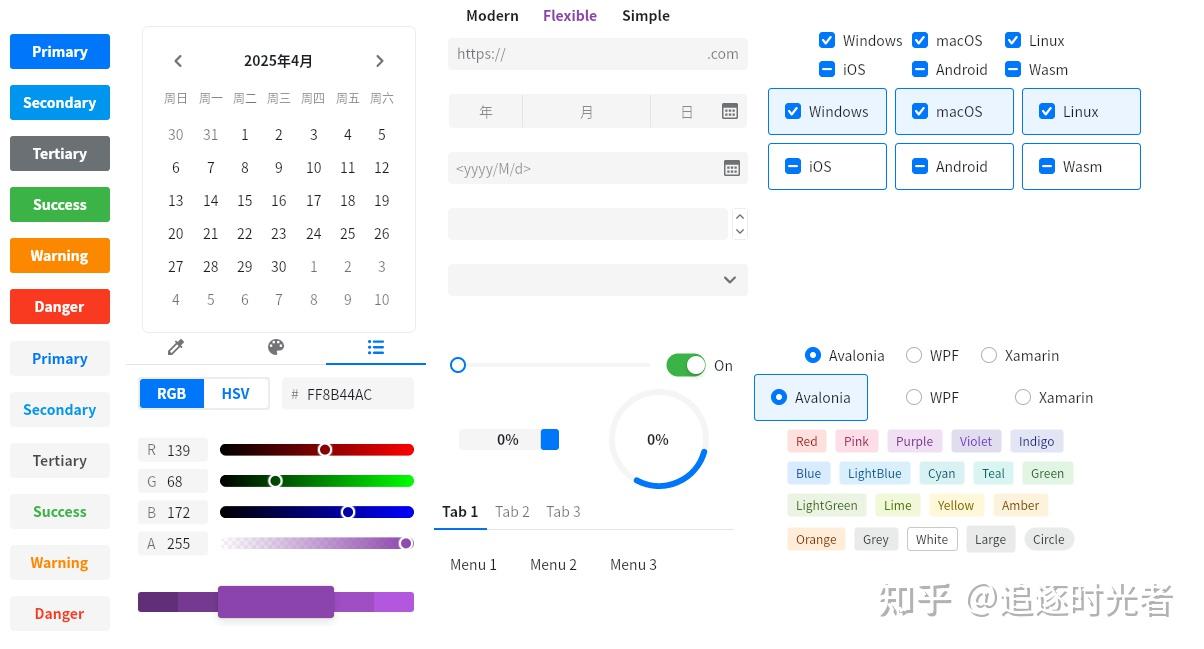Click the Danger button
This screenshot has height=649, width=1204.
(x=59, y=306)
